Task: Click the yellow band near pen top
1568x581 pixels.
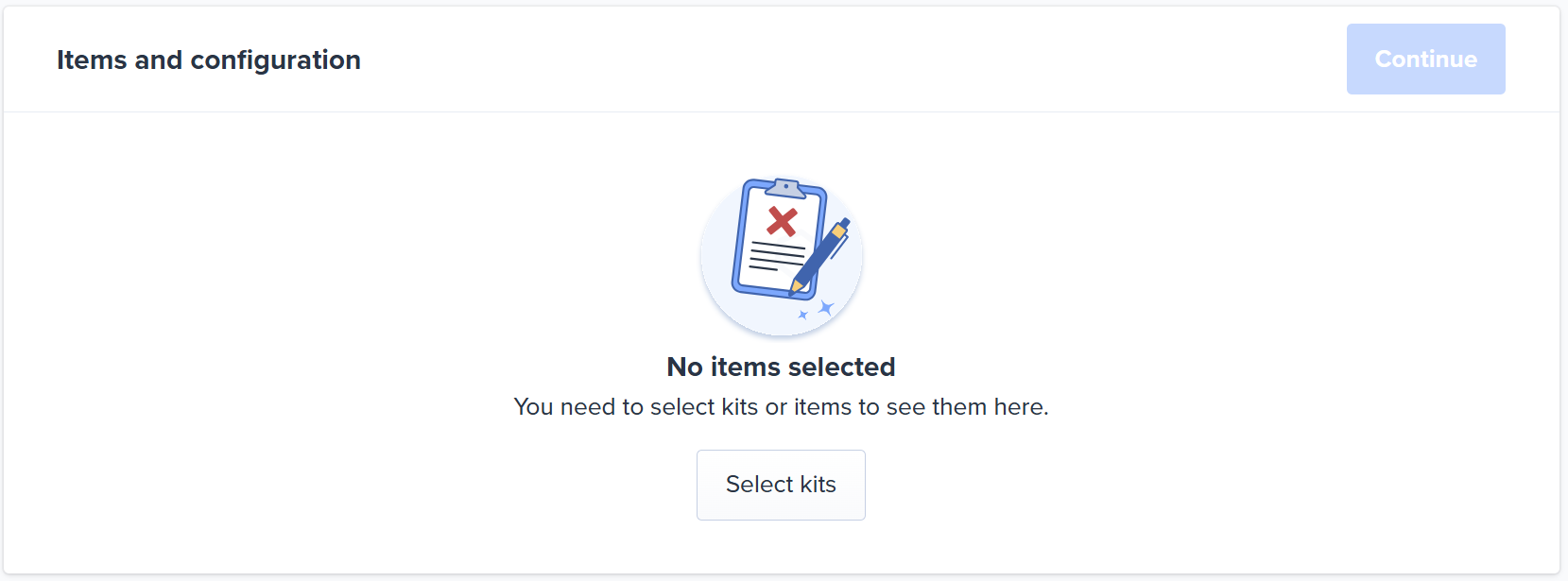Action: coord(837,231)
